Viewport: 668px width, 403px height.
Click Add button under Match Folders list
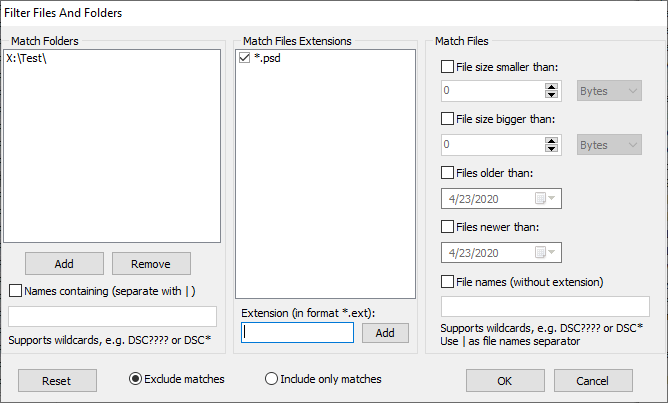(64, 263)
